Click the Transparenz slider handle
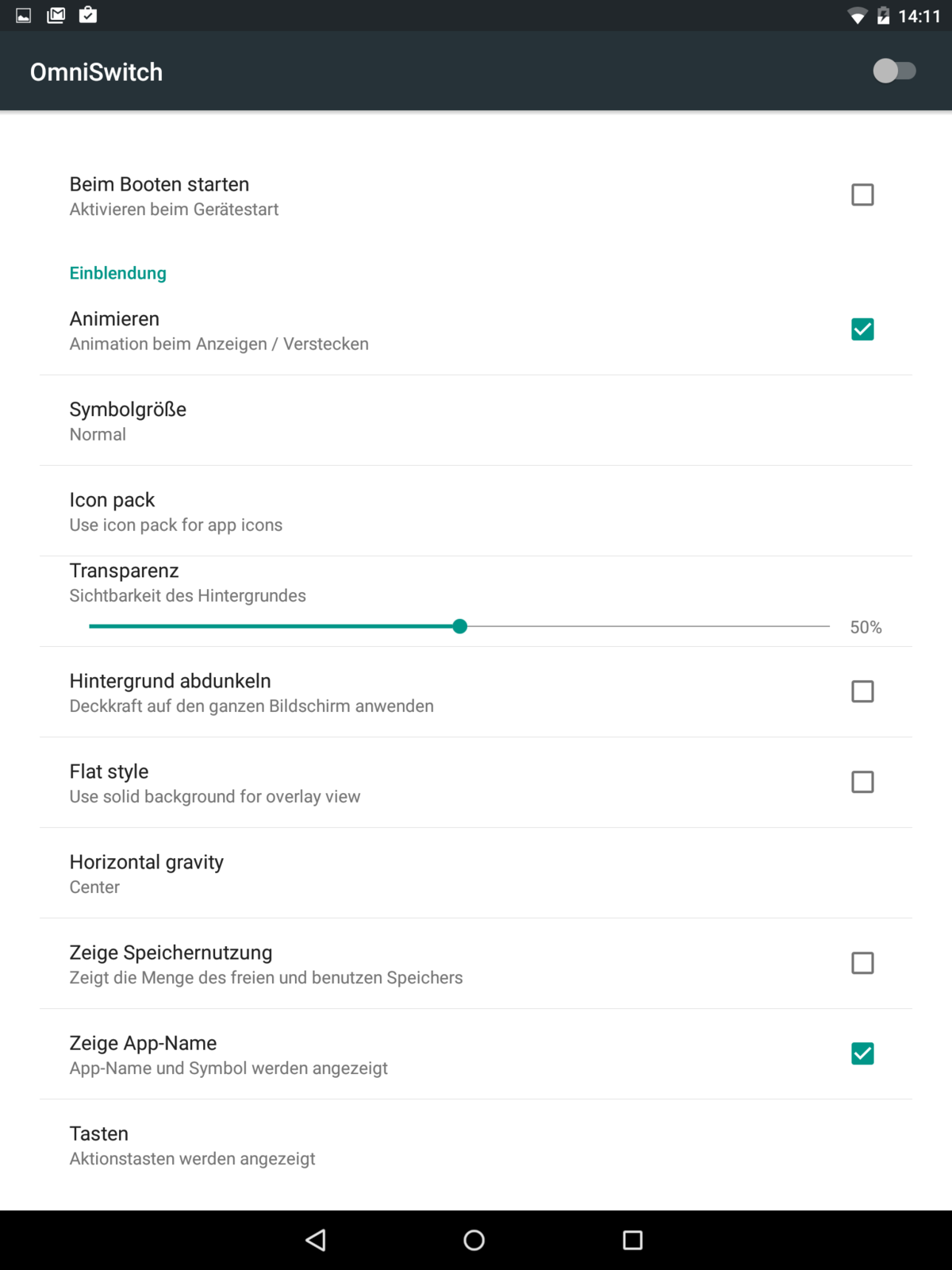The height and width of the screenshot is (1270, 952). pos(460,626)
